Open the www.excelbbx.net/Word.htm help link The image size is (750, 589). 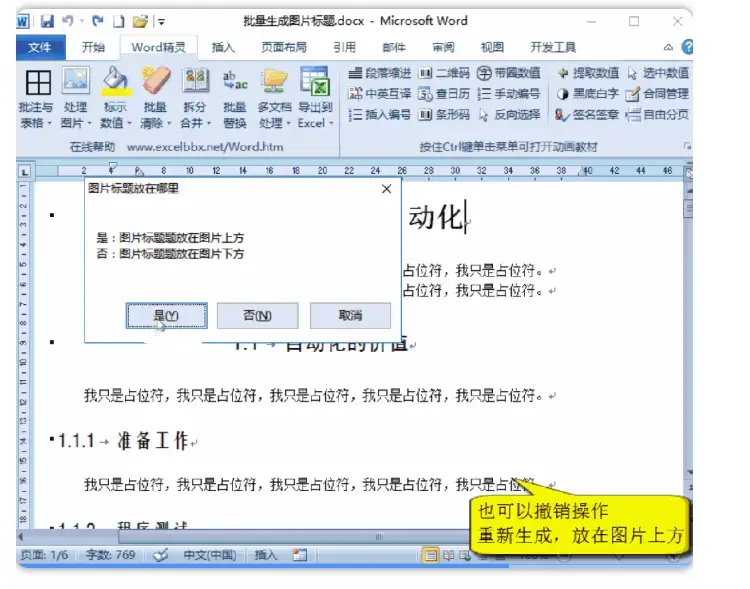pyautogui.click(x=205, y=147)
